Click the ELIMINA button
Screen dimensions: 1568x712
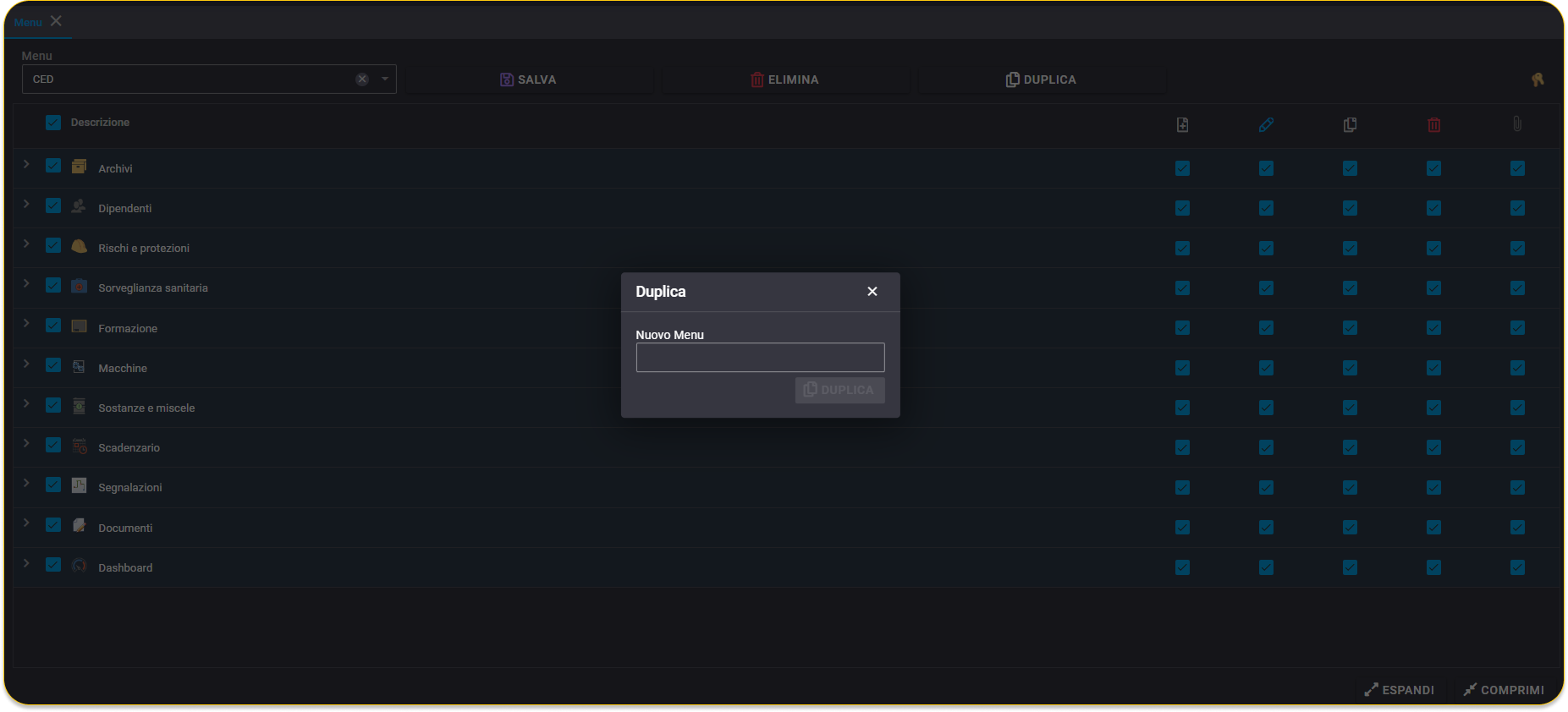[784, 79]
